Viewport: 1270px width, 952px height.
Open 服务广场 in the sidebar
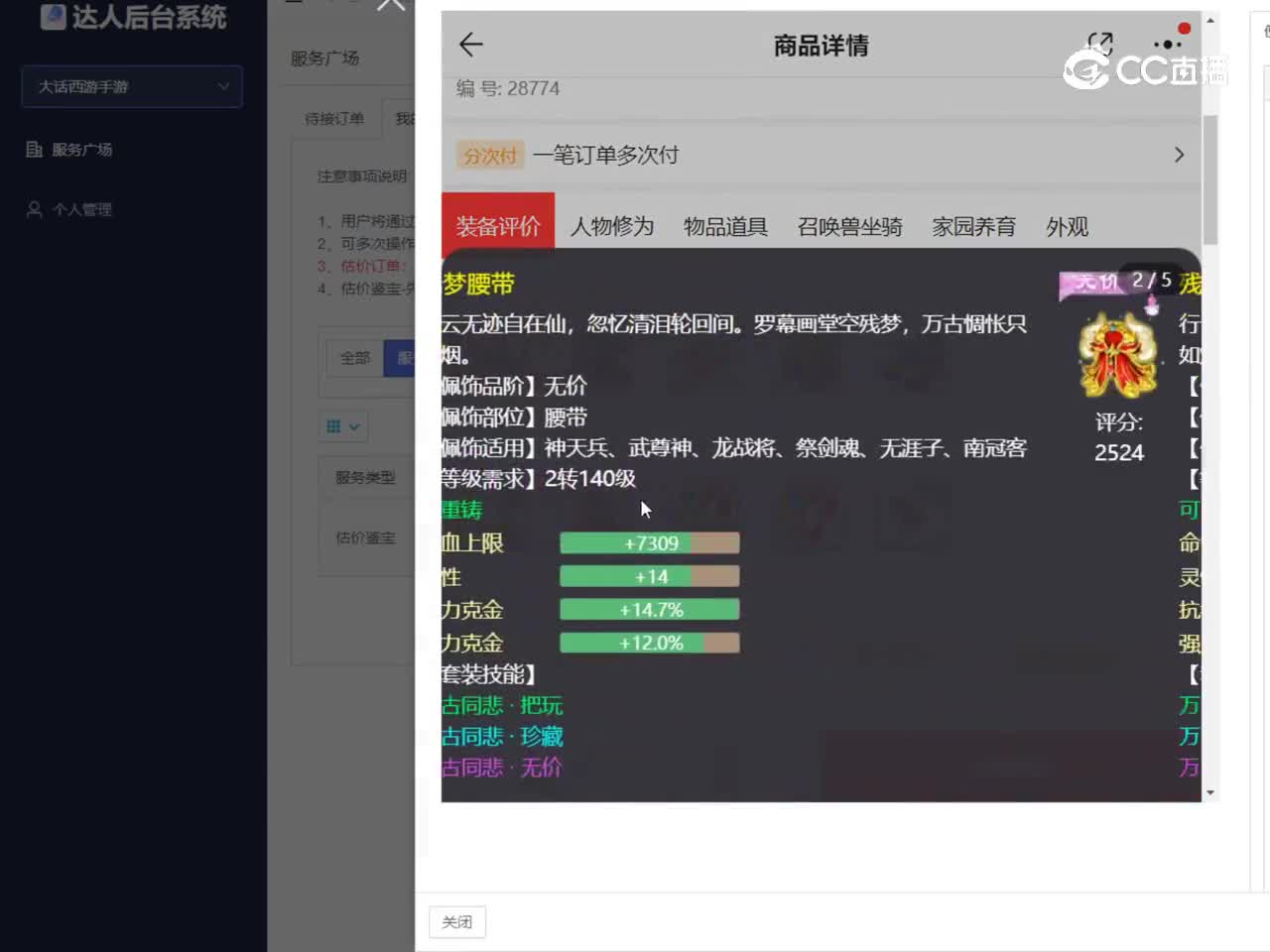click(x=81, y=150)
